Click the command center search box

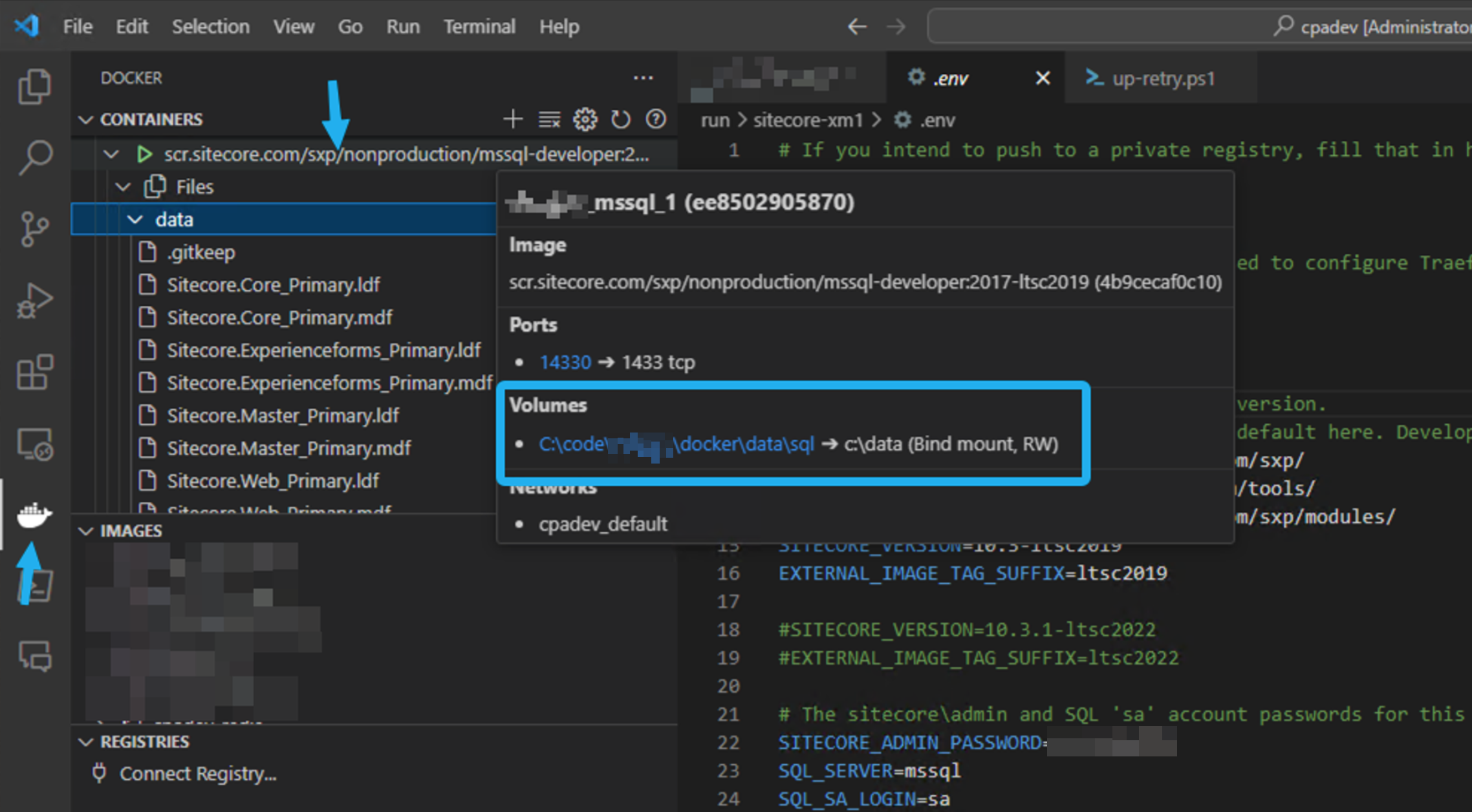pyautogui.click(x=1199, y=27)
